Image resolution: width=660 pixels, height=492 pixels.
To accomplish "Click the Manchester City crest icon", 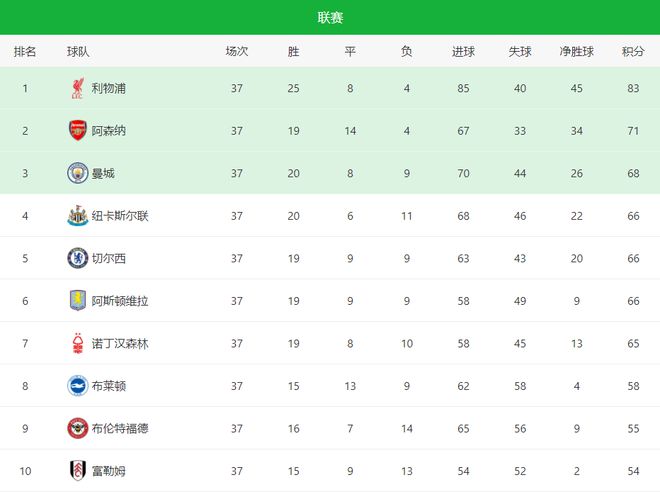I will click(x=77, y=174).
